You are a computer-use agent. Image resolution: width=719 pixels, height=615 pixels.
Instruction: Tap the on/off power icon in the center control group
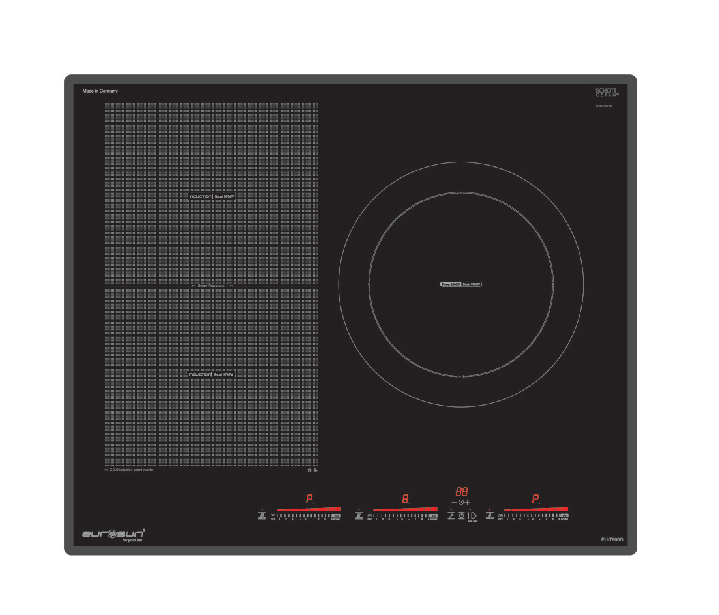click(472, 516)
